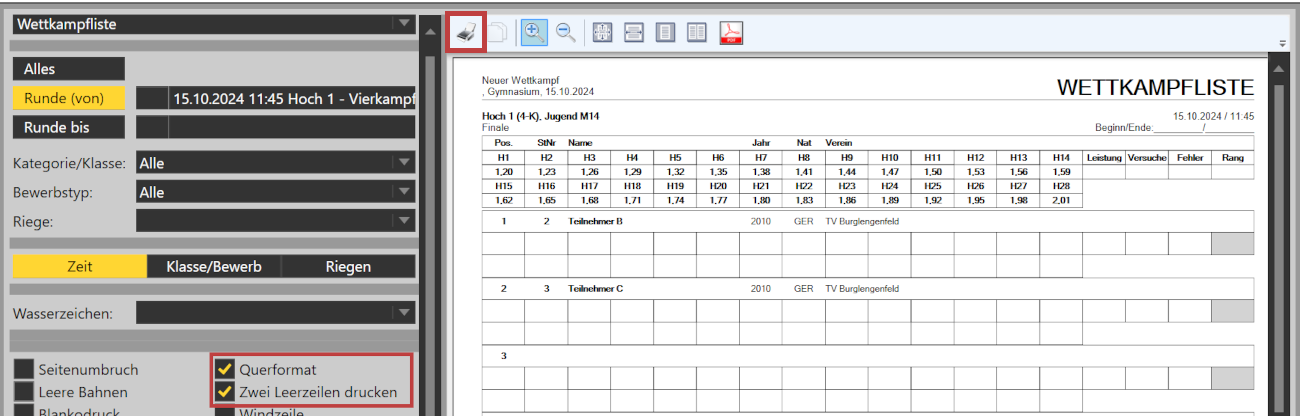This screenshot has height=416, width=1300.
Task: Click Teilnehmer B row in preview
Action: point(867,221)
